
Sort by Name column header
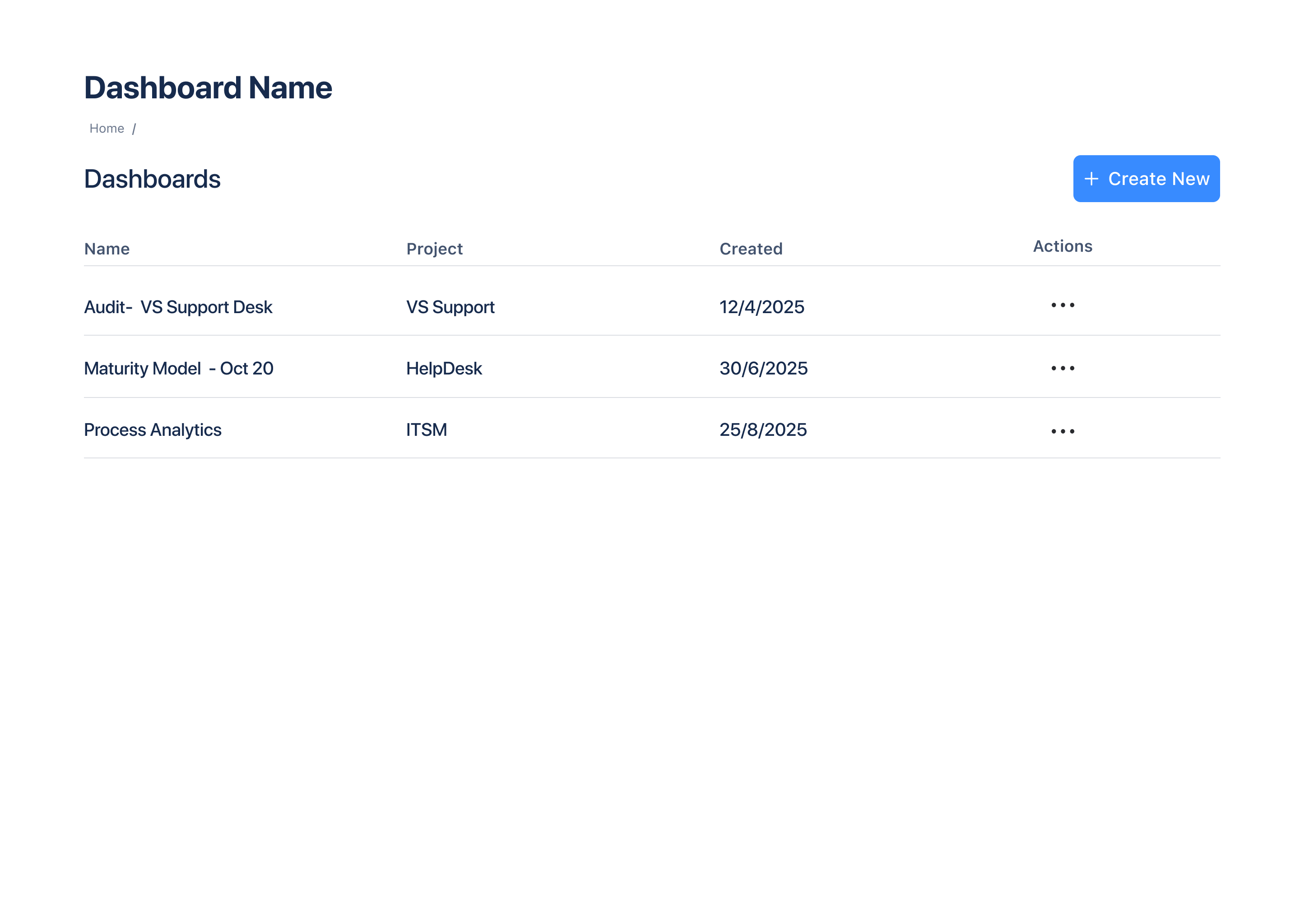pyautogui.click(x=107, y=249)
